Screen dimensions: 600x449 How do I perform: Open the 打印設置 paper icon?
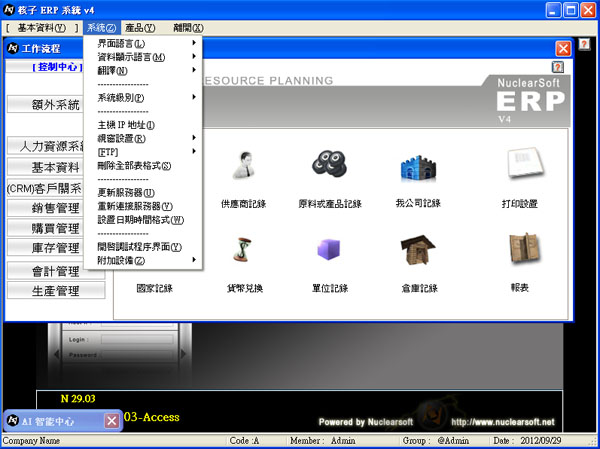point(525,163)
